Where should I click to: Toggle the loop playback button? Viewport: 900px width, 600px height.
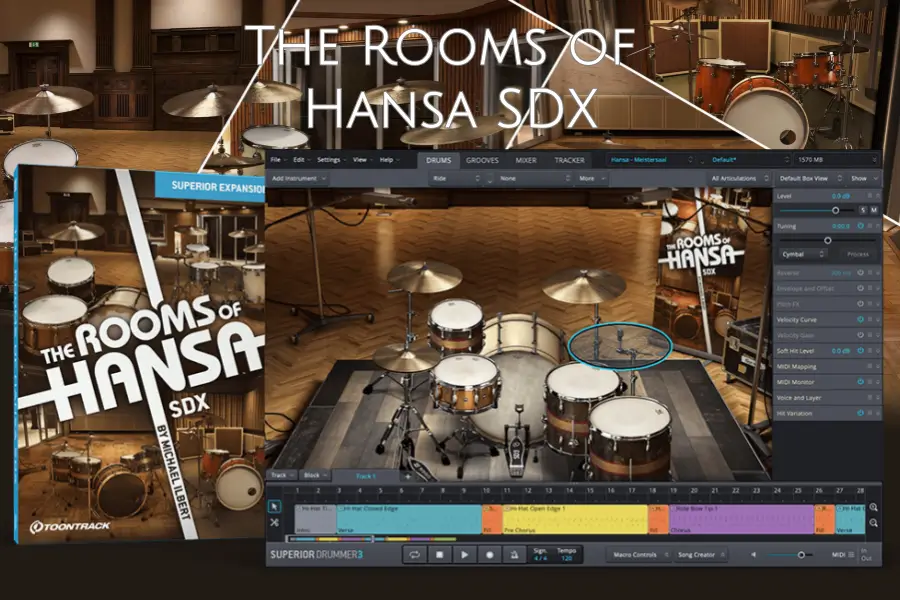[414, 555]
